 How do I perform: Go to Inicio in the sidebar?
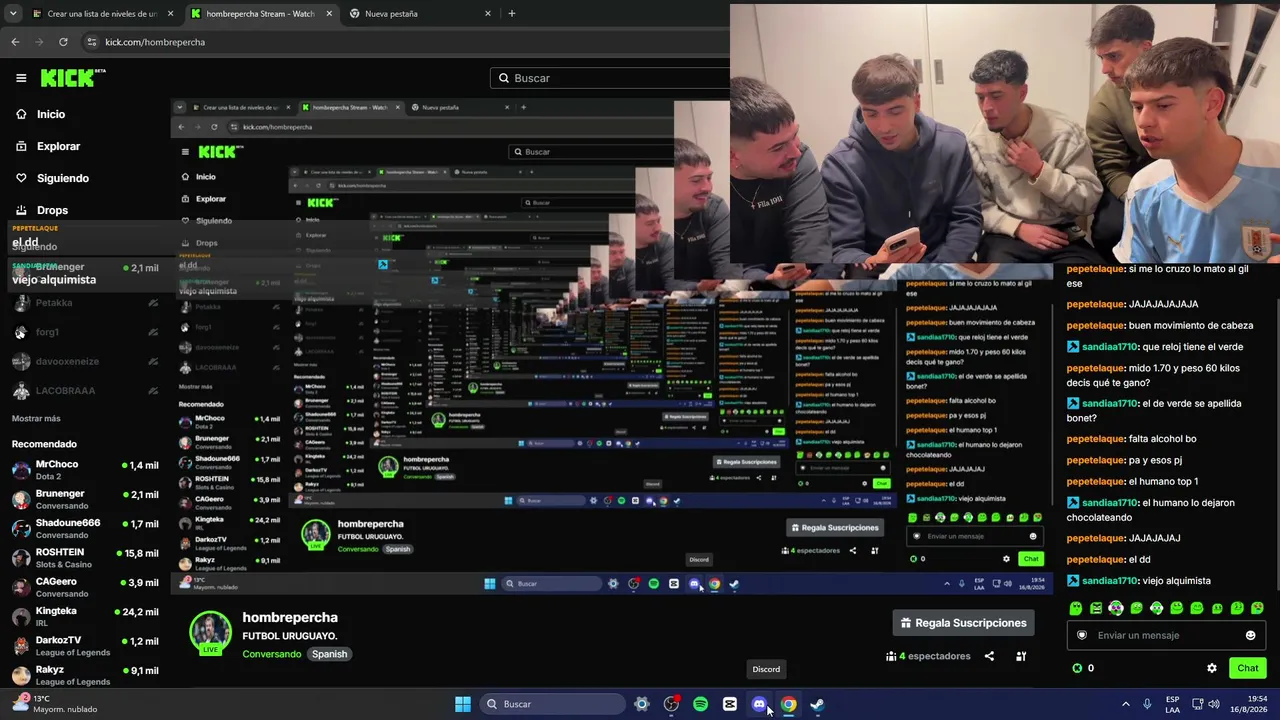pyautogui.click(x=41, y=114)
